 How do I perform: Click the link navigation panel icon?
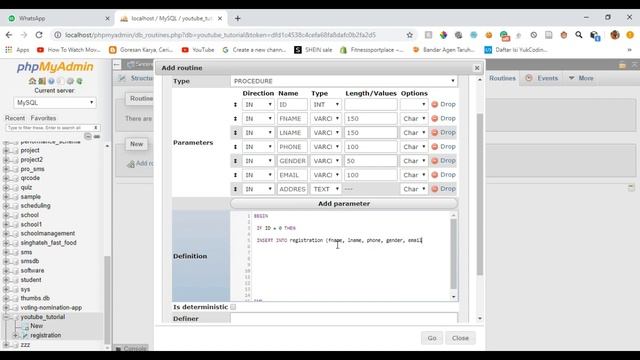point(97,136)
